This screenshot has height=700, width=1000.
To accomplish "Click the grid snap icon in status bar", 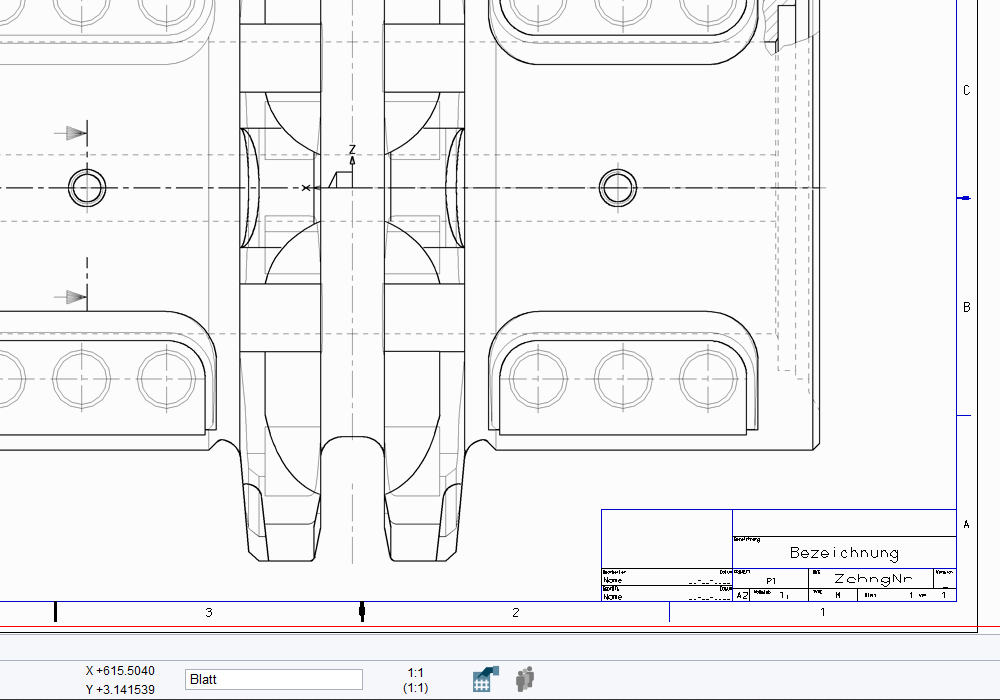I will 485,680.
